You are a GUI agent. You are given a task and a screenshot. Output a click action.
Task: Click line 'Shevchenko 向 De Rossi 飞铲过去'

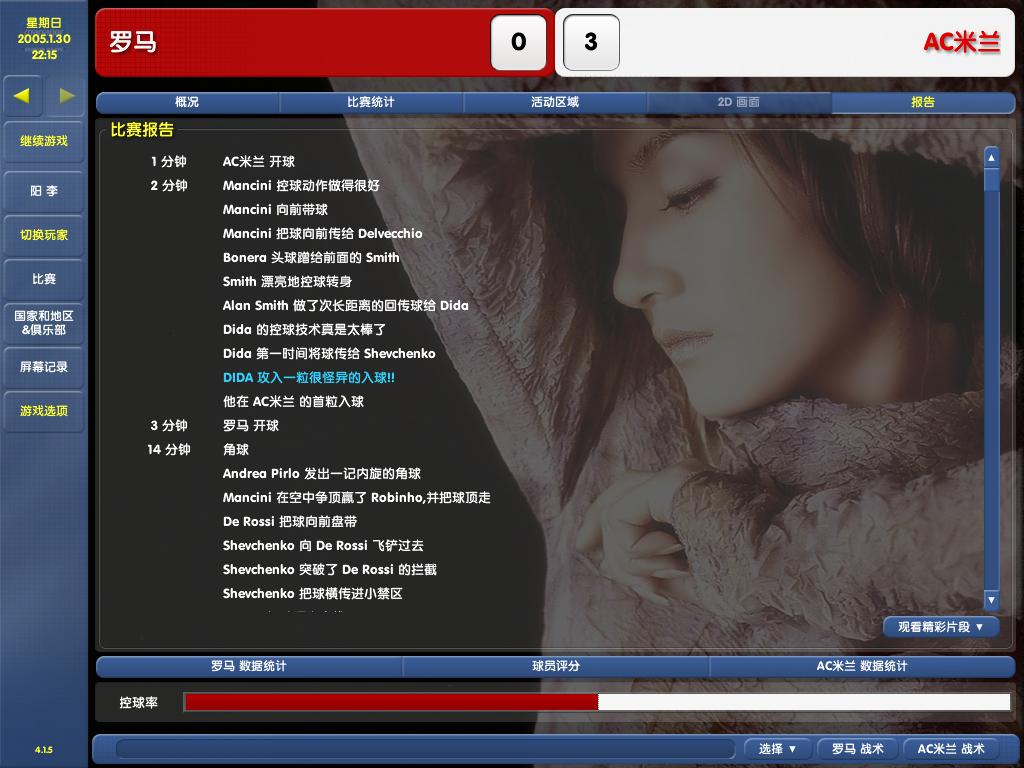(x=323, y=546)
